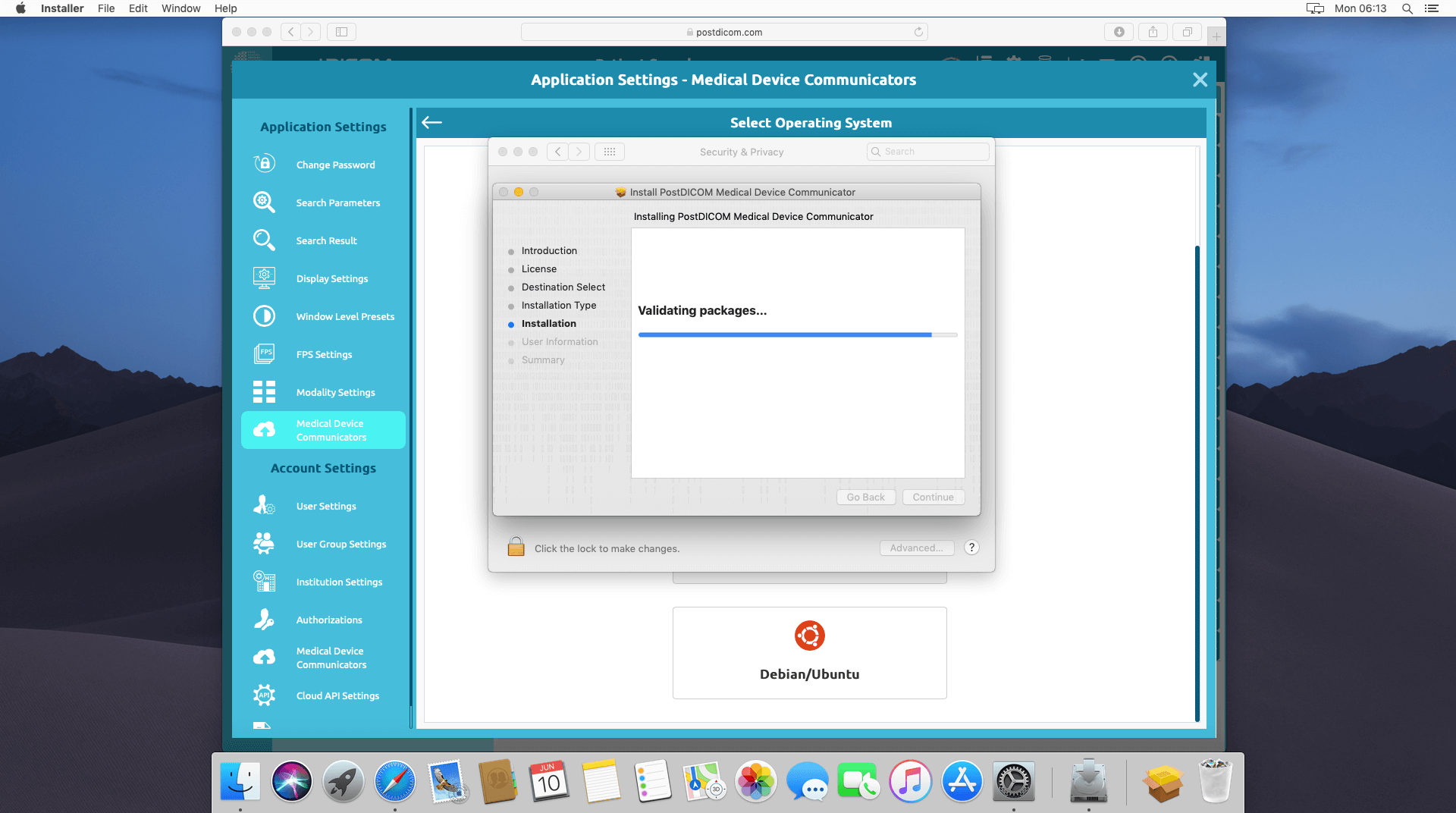
Task: Click the installation progress bar
Action: click(x=798, y=334)
